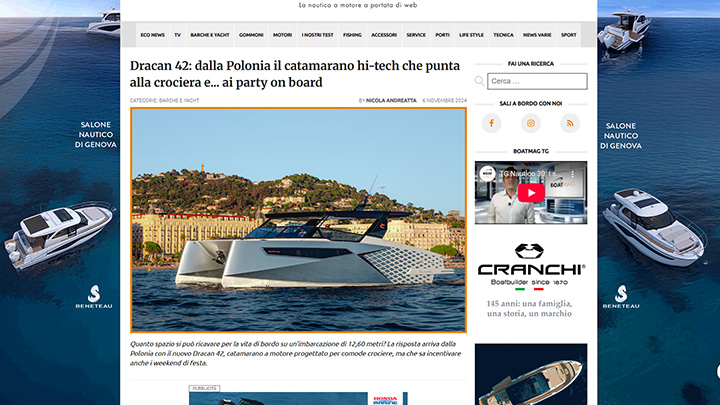Select the SPORT menu item
Image resolution: width=720 pixels, height=405 pixels.
(568, 35)
